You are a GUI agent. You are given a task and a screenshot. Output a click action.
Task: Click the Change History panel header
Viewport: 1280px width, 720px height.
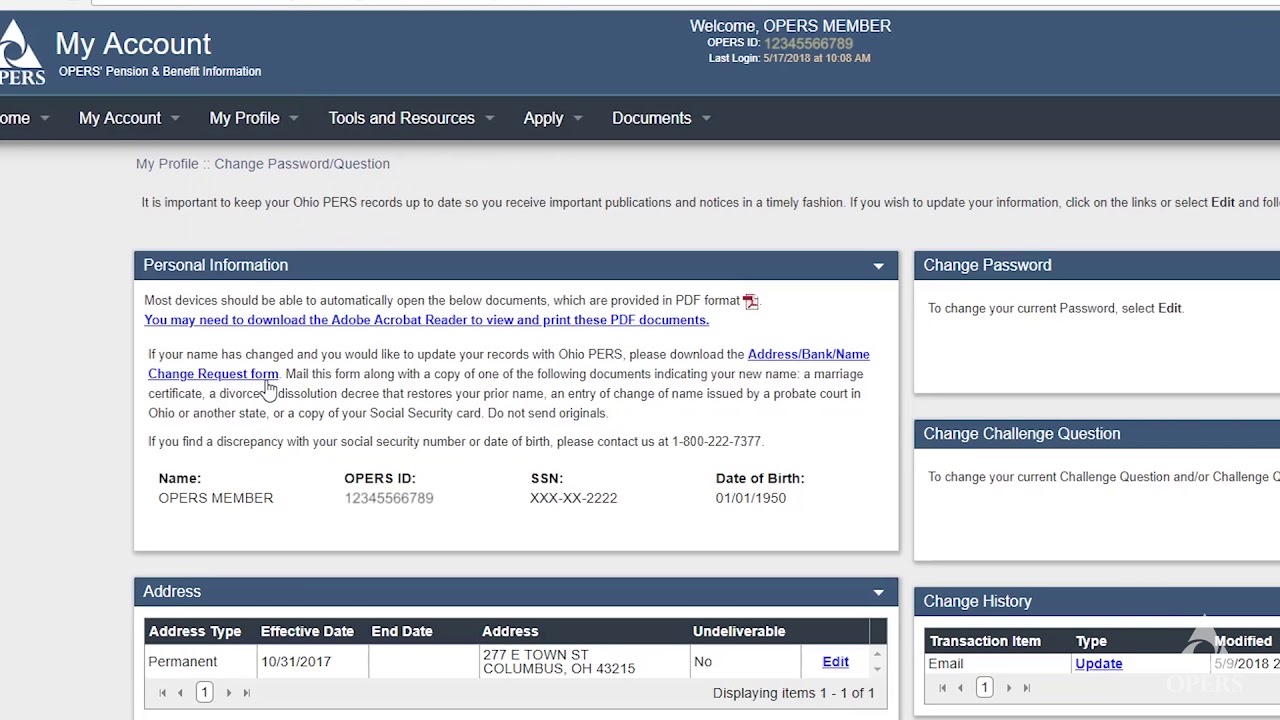pyautogui.click(x=1097, y=601)
